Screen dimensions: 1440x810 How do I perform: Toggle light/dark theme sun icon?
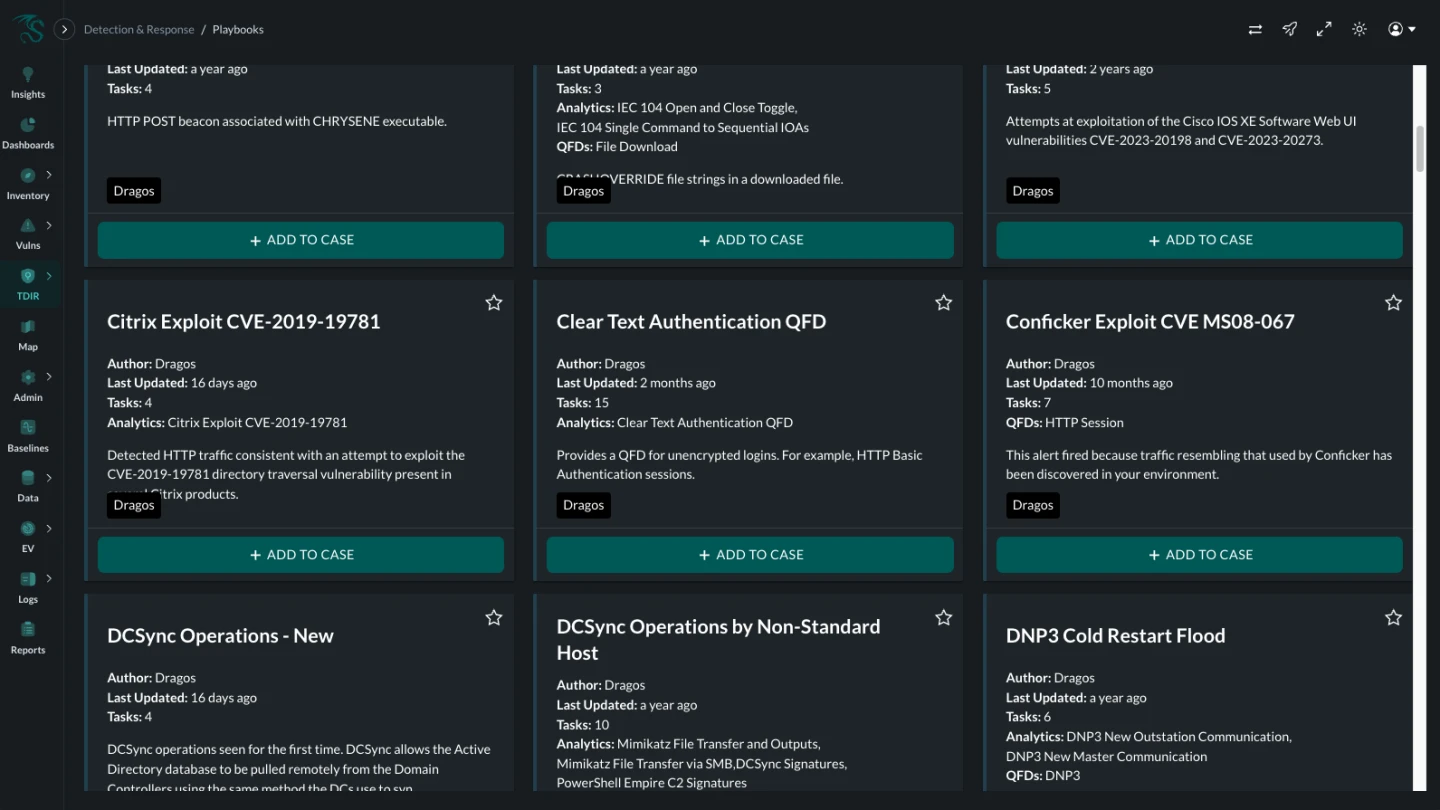[x=1359, y=29]
